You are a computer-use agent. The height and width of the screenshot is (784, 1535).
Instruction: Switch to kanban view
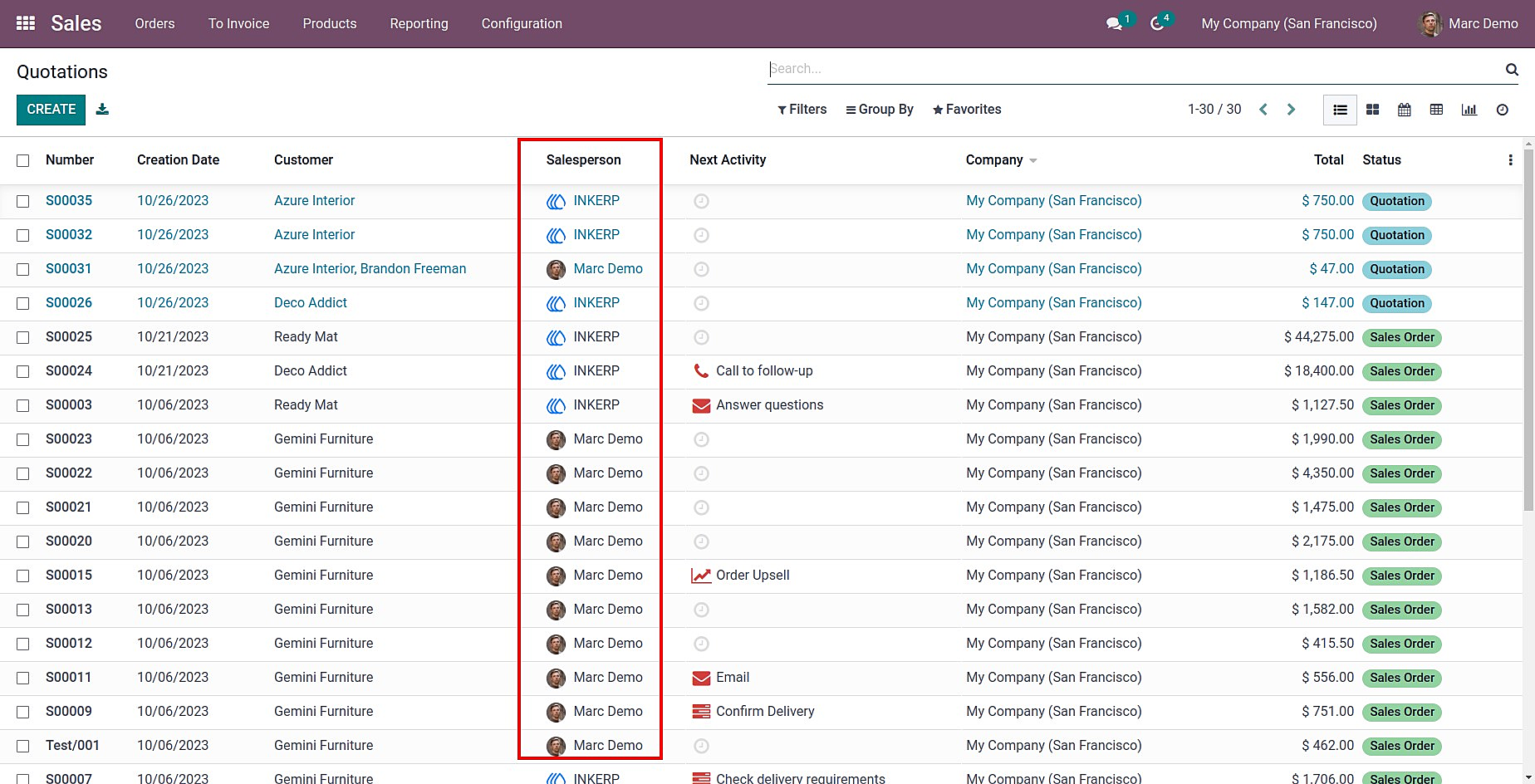pos(1372,110)
